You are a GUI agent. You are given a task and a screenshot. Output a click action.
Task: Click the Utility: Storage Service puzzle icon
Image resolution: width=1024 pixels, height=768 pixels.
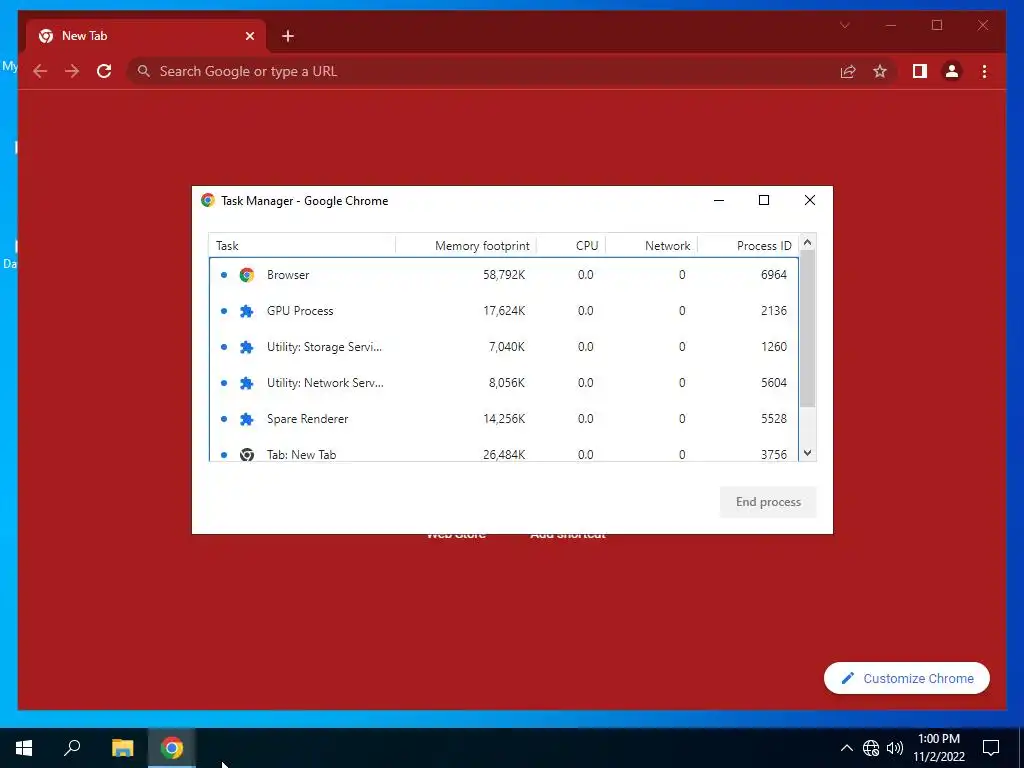[x=246, y=347]
